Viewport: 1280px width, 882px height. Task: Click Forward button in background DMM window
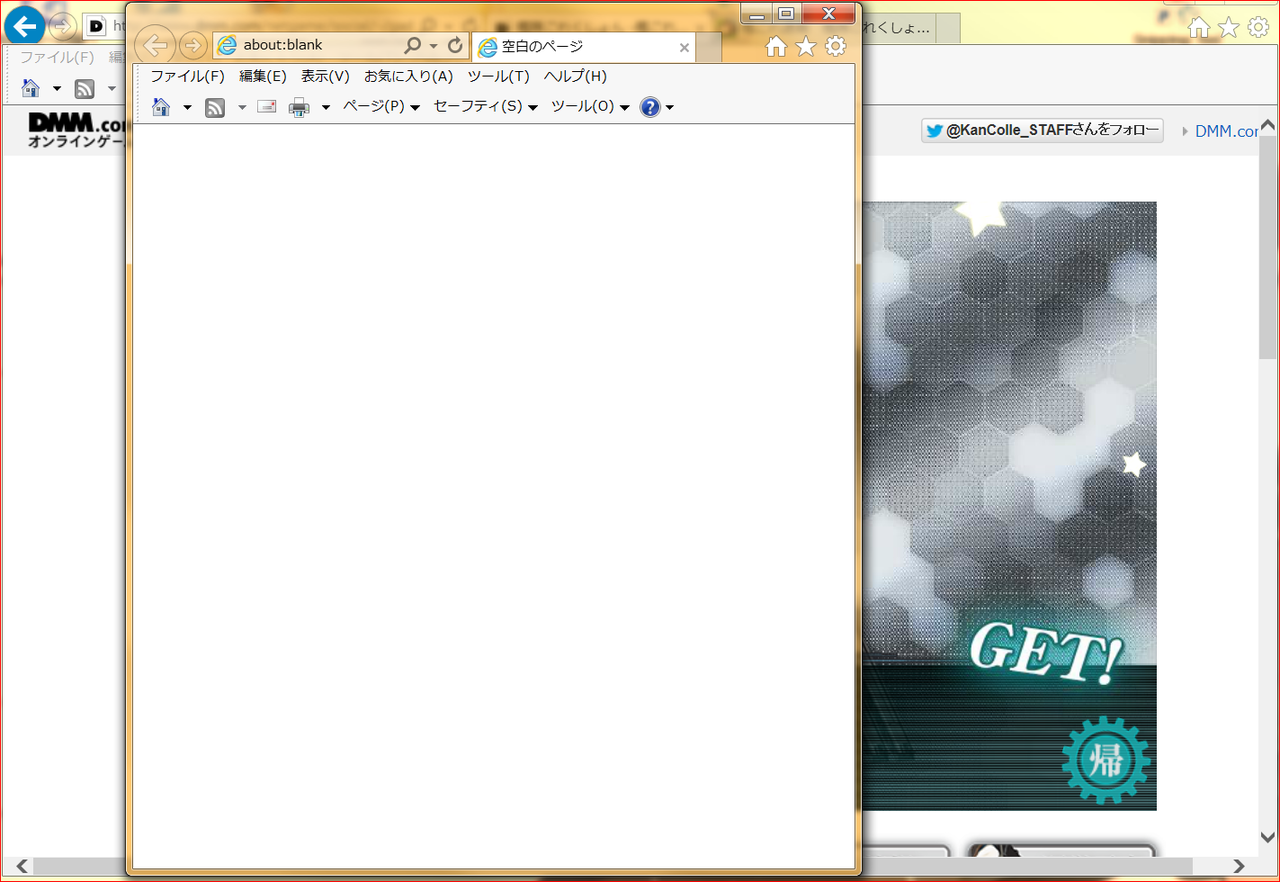62,25
